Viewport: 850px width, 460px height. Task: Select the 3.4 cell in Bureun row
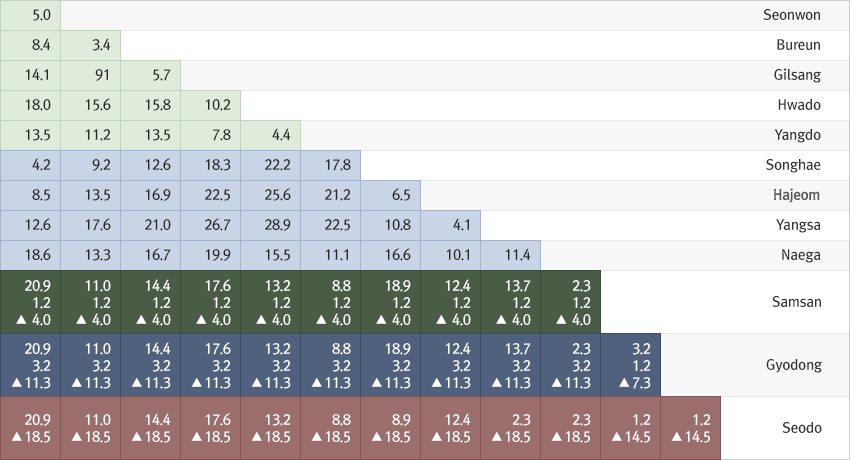point(90,45)
